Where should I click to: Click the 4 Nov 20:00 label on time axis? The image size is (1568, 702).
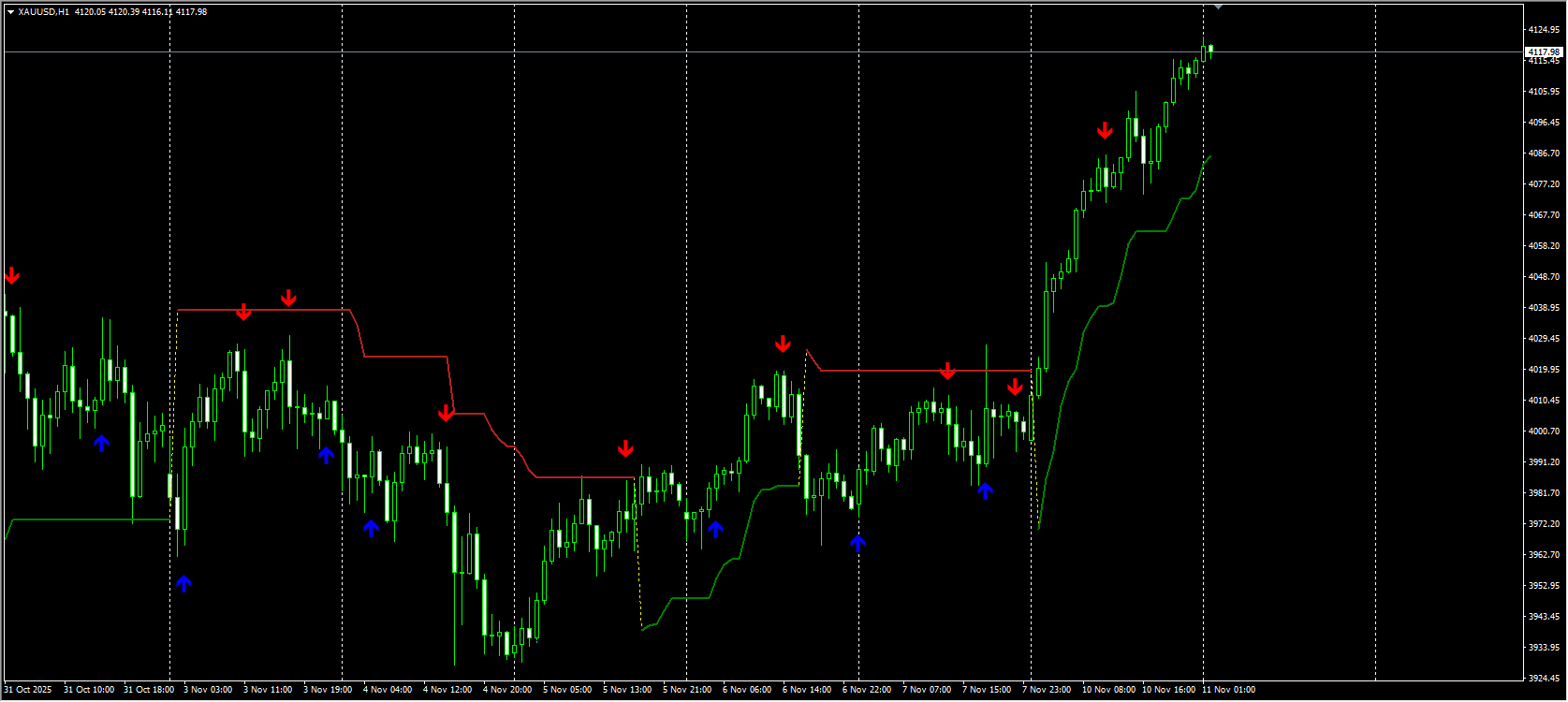pos(507,690)
